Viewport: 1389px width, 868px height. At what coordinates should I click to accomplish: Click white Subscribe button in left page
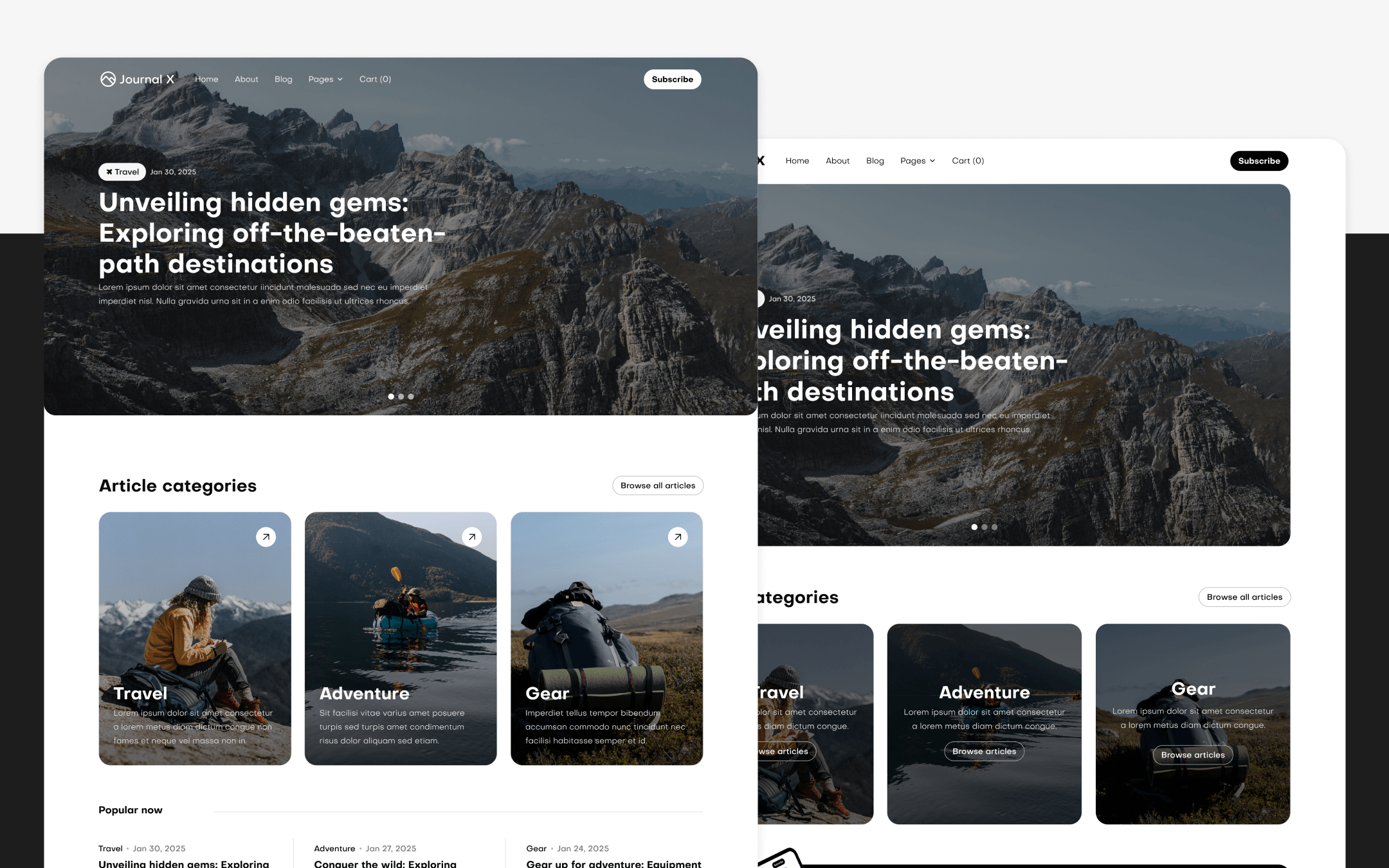coord(673,79)
